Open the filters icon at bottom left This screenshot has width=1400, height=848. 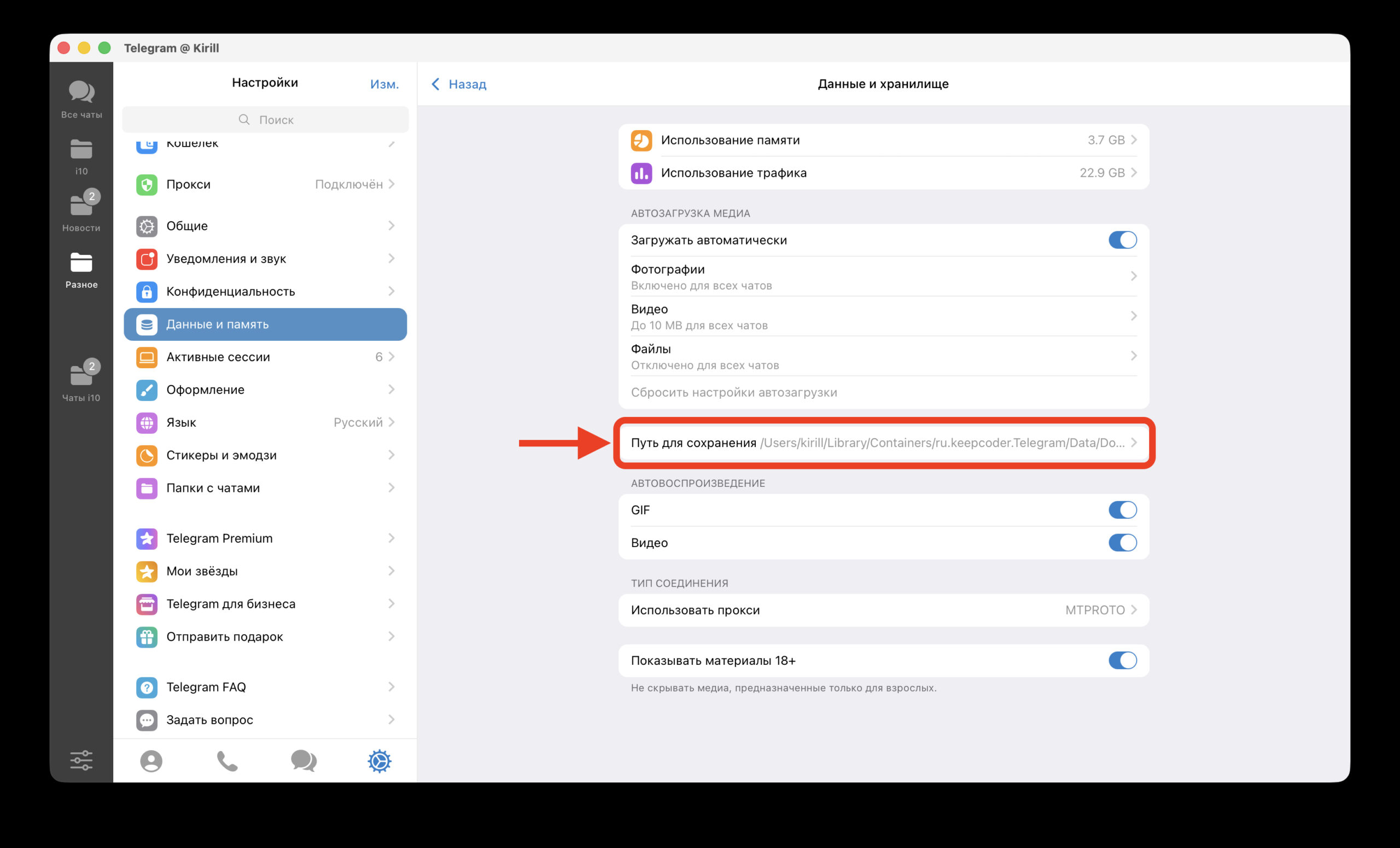(x=81, y=760)
